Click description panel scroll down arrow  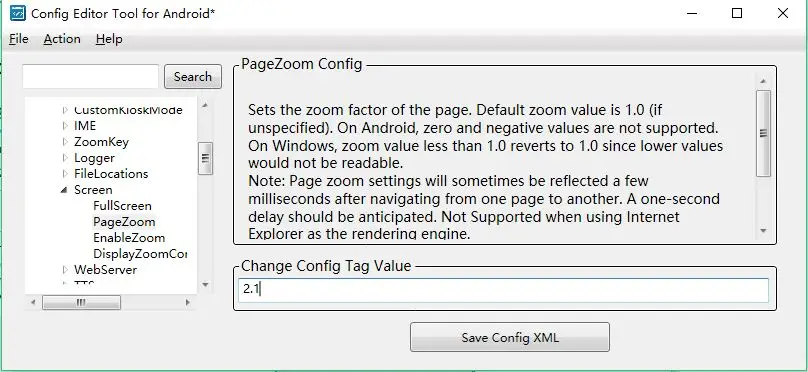(x=763, y=231)
